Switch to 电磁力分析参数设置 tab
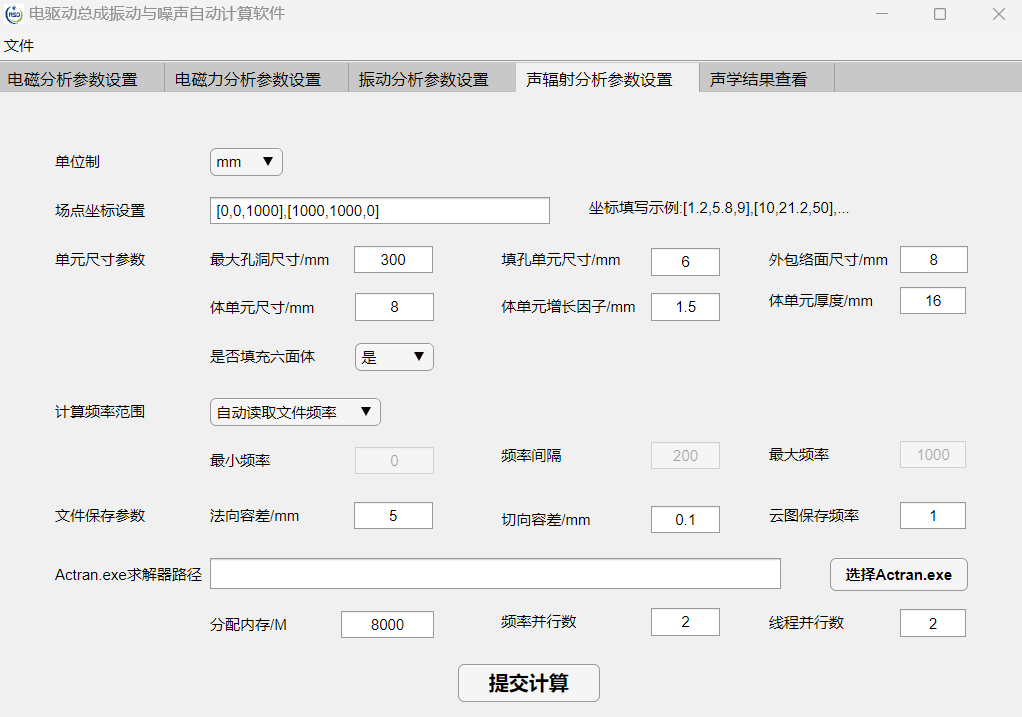Viewport: 1022px width, 717px height. (248, 79)
